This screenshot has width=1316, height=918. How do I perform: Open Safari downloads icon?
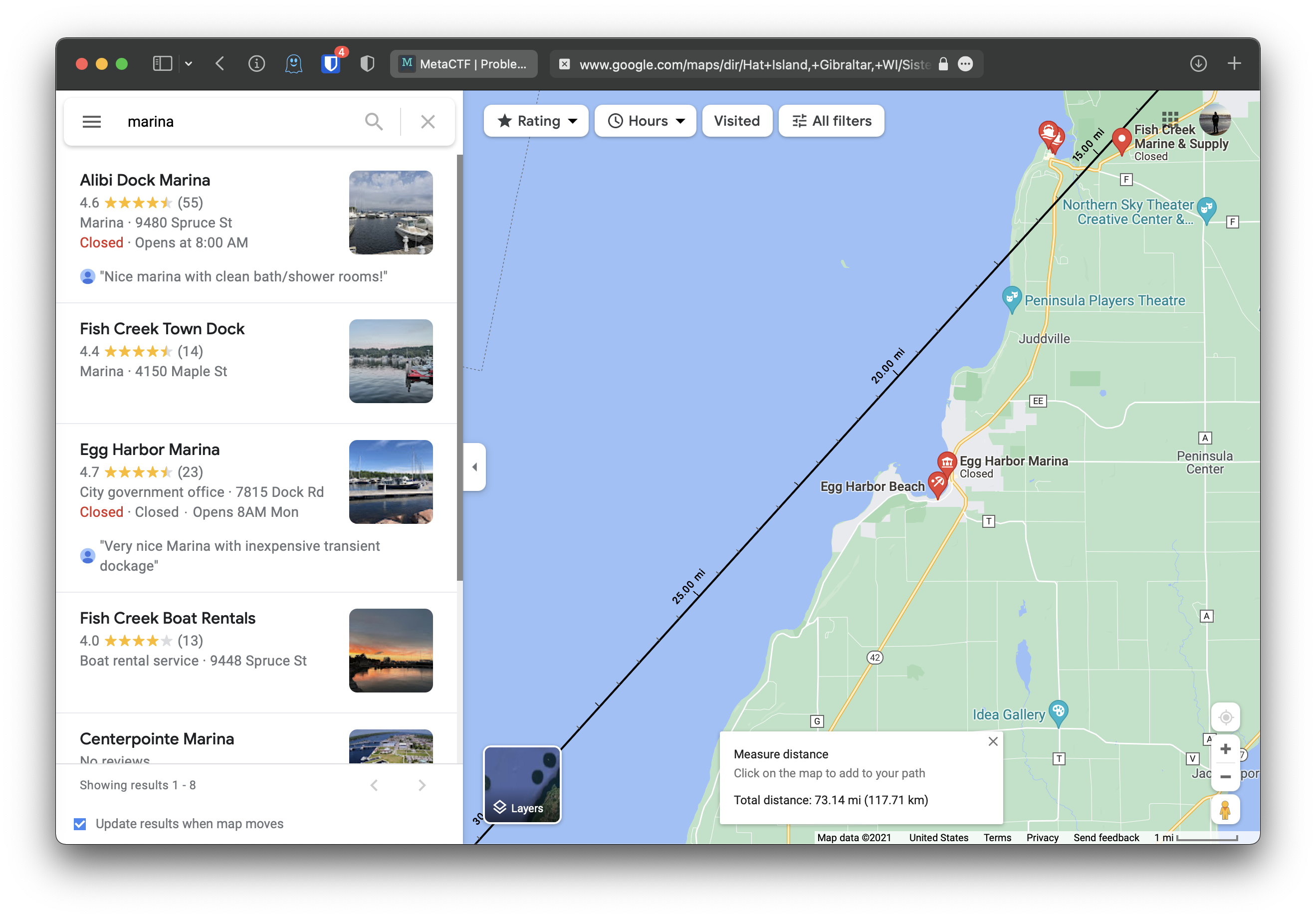[1198, 64]
